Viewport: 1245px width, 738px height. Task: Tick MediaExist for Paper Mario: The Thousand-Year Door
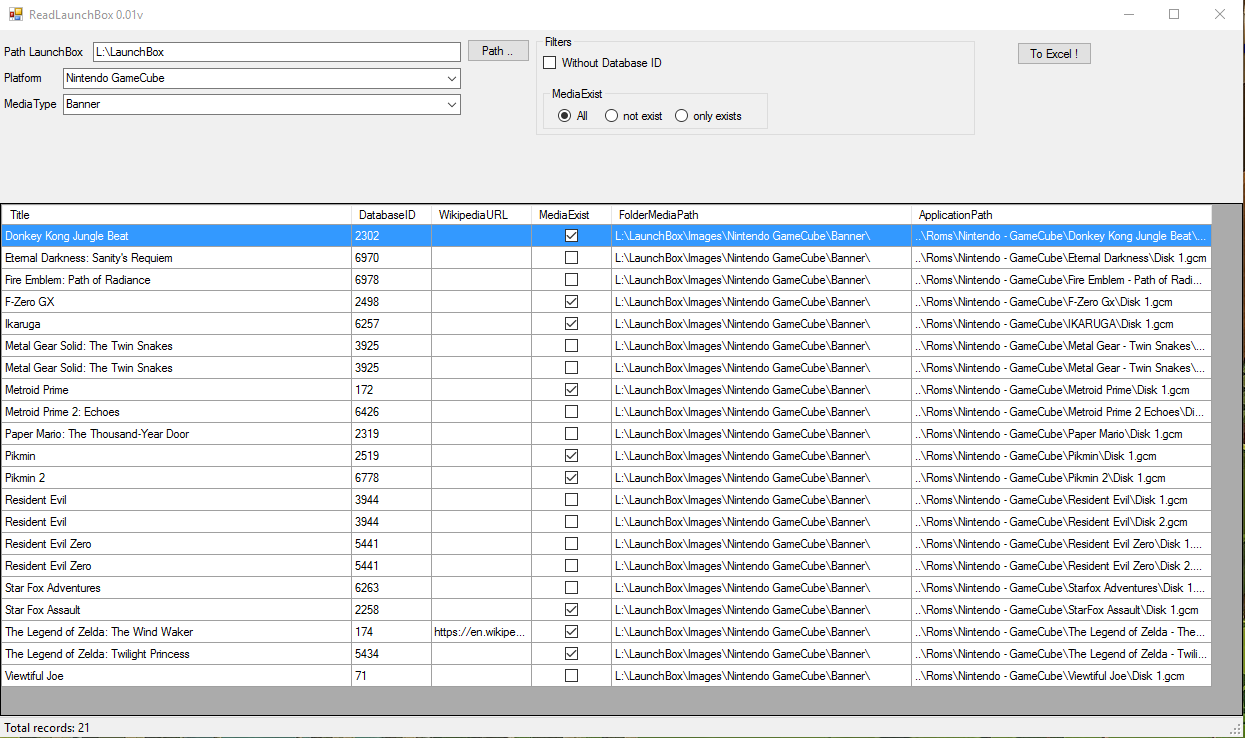[x=571, y=434]
